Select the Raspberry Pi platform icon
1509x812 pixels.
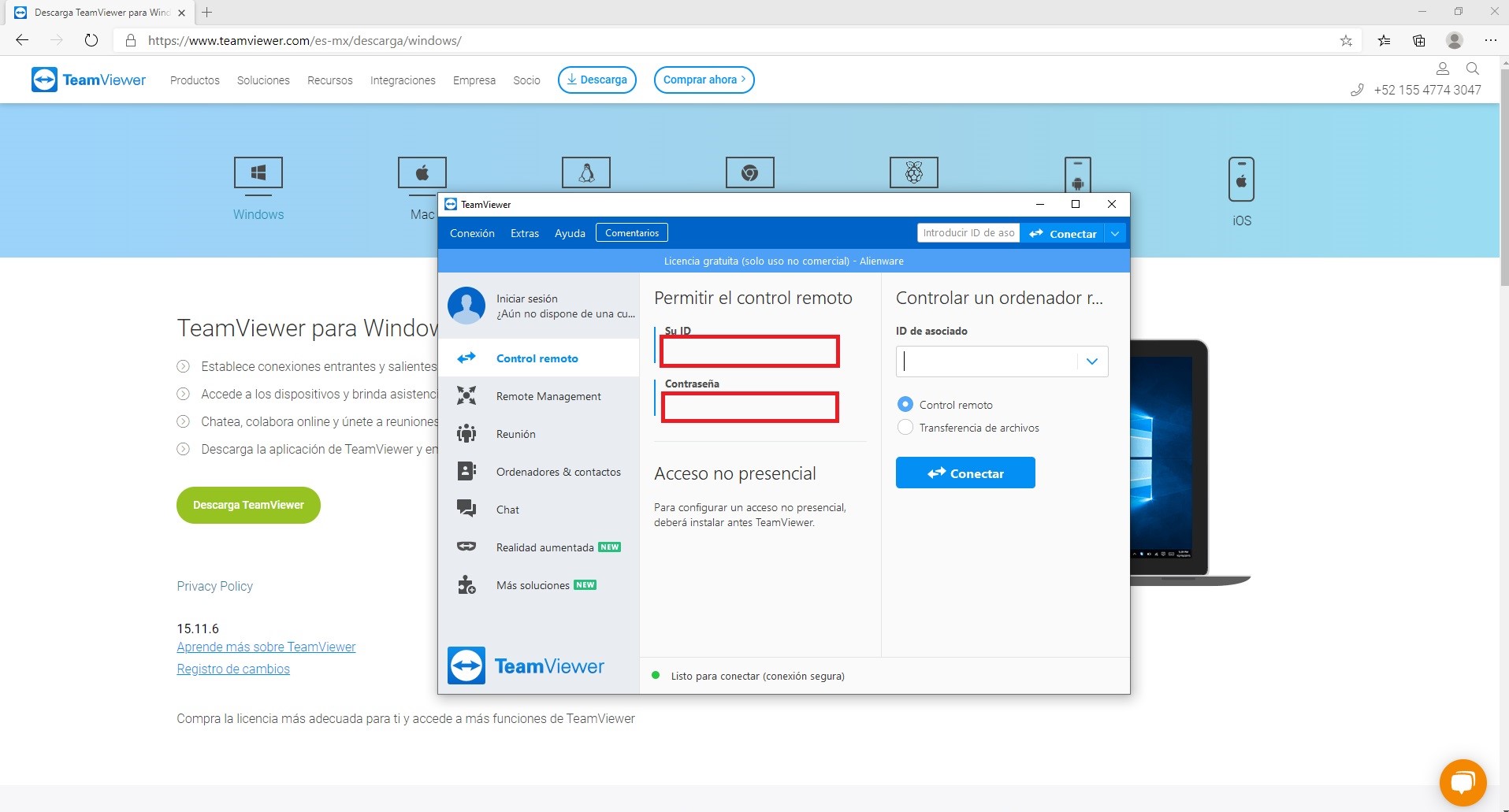914,172
